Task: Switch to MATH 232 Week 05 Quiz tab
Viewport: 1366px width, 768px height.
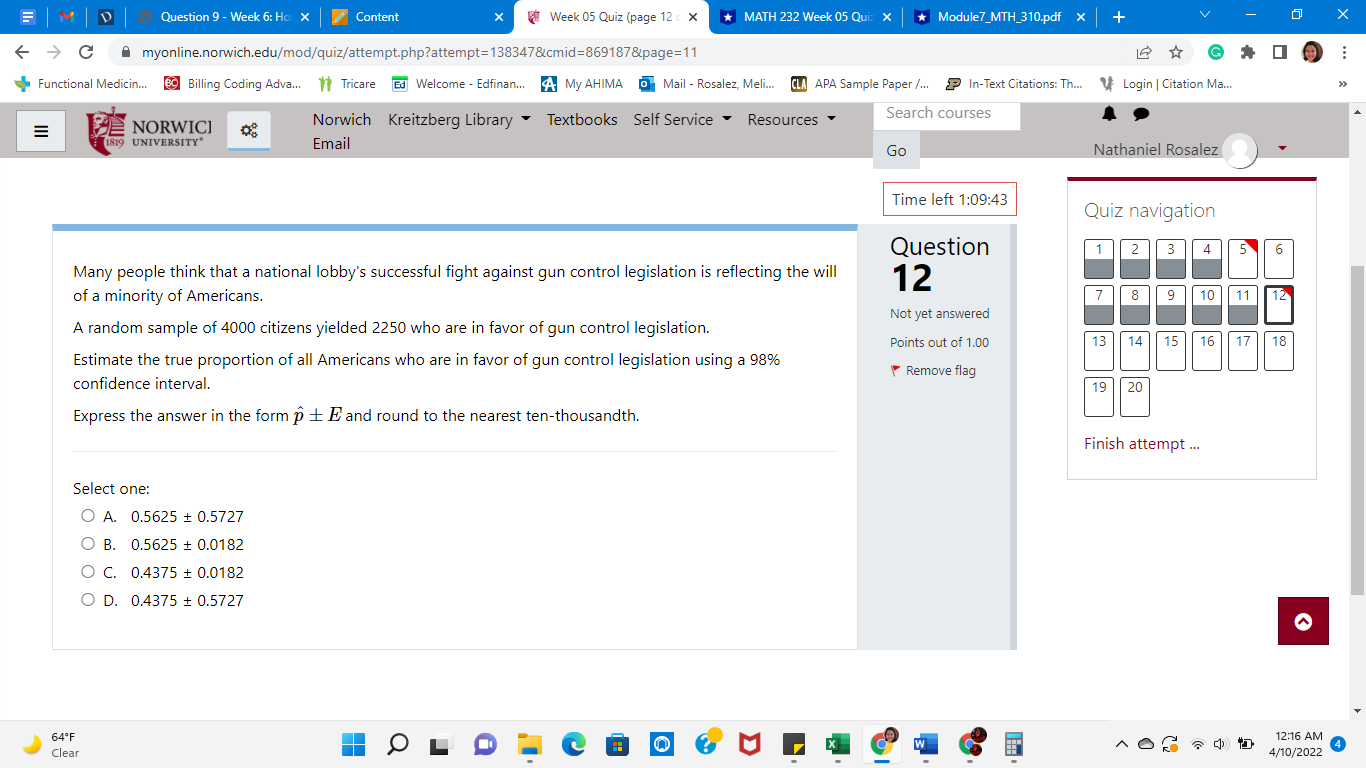Action: click(x=808, y=17)
